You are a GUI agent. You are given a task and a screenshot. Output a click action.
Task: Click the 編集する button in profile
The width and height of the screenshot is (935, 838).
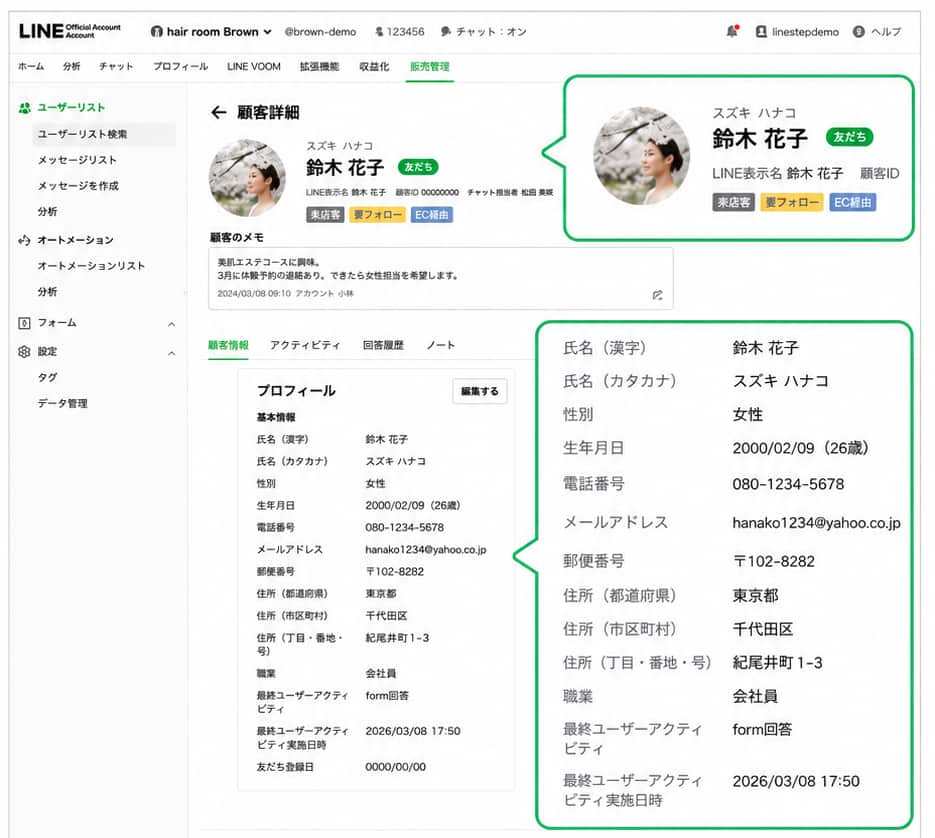coord(479,391)
